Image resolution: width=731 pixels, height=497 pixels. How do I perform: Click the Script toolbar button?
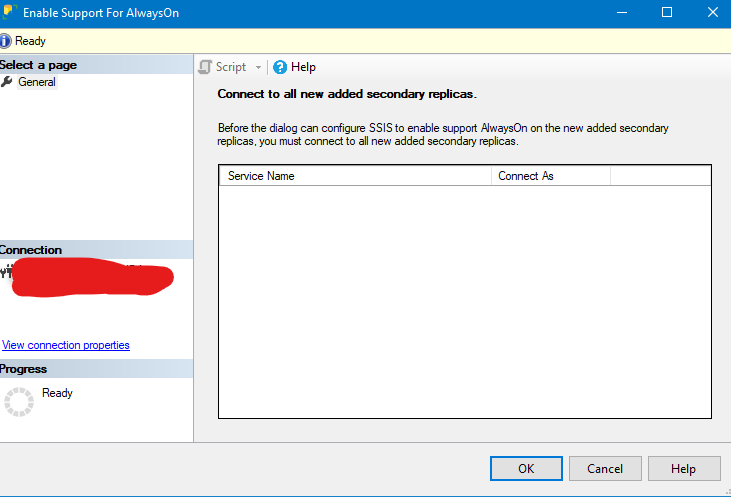click(x=223, y=67)
